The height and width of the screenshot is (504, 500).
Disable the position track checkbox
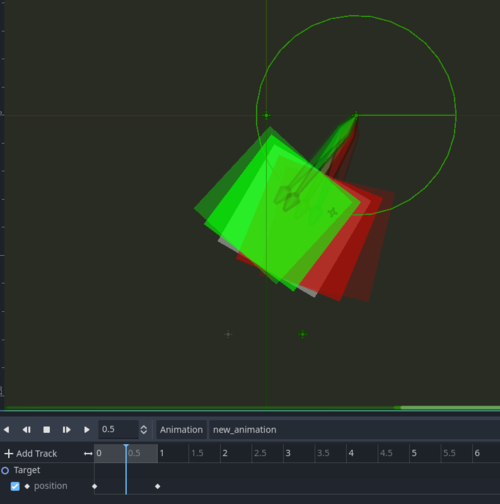15,486
